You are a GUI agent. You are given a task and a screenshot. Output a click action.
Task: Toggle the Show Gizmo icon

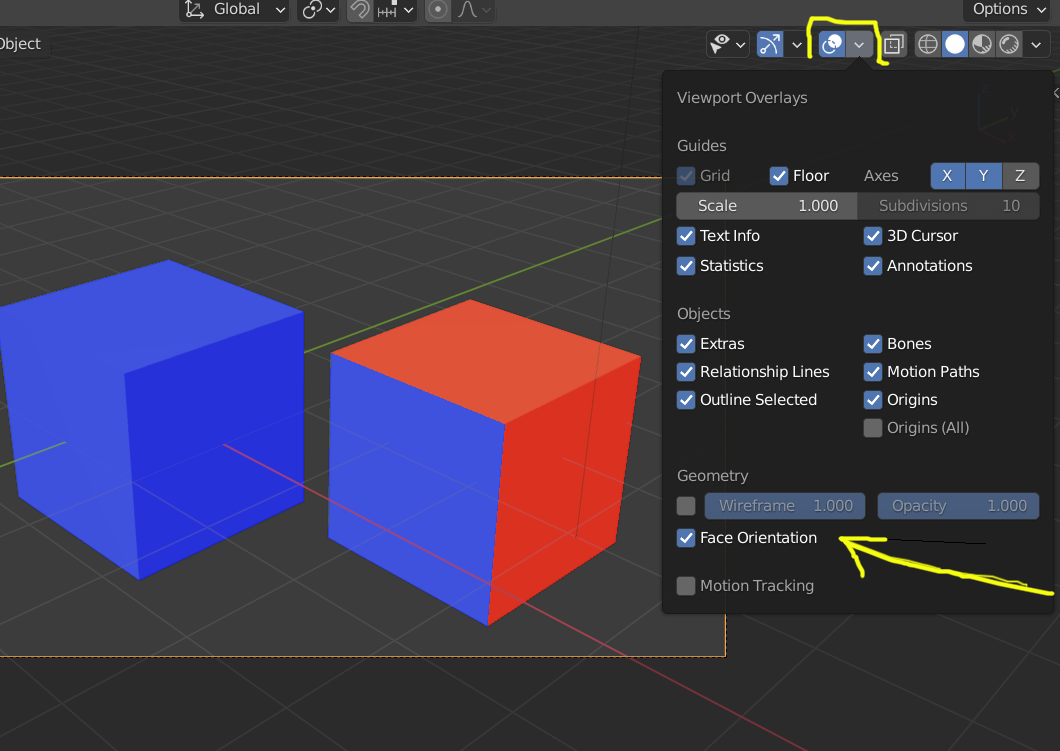769,45
